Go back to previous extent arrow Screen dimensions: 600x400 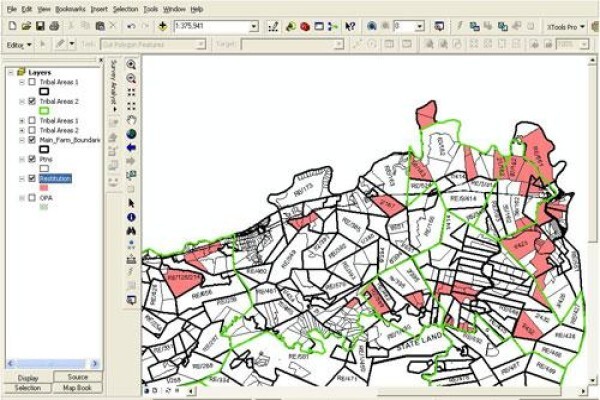pyautogui.click(x=131, y=147)
